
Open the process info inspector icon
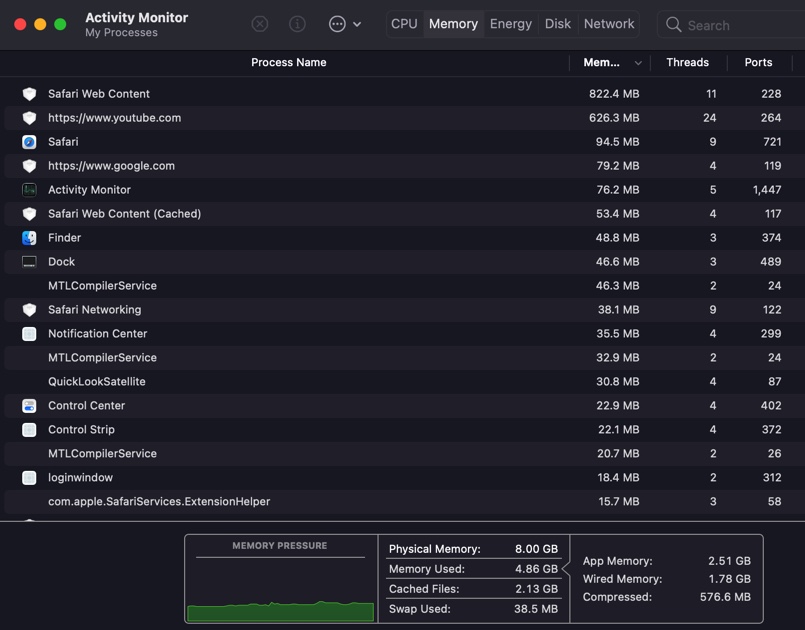pos(297,24)
